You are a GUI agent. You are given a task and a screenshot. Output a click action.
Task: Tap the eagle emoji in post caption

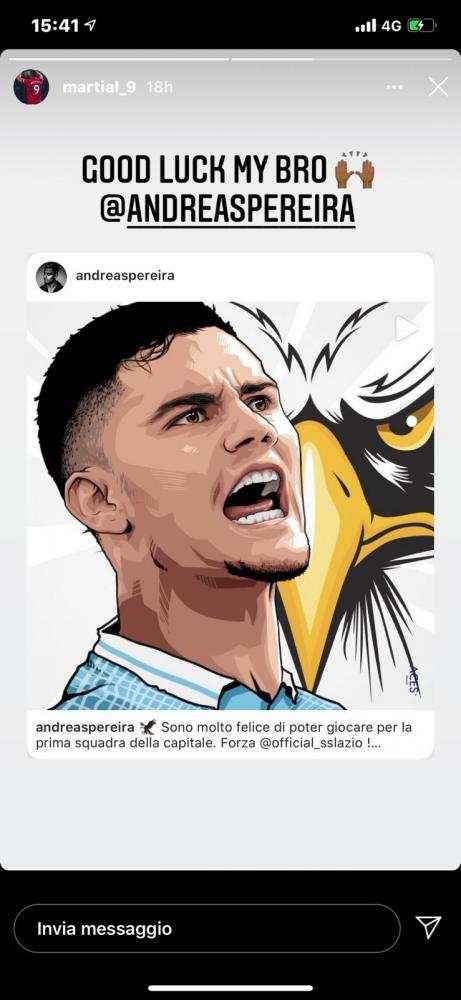148,727
